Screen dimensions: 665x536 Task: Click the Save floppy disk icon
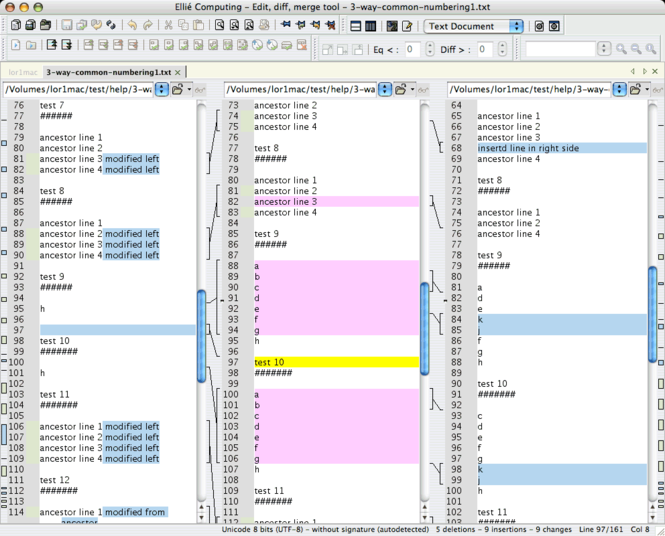tap(67, 26)
